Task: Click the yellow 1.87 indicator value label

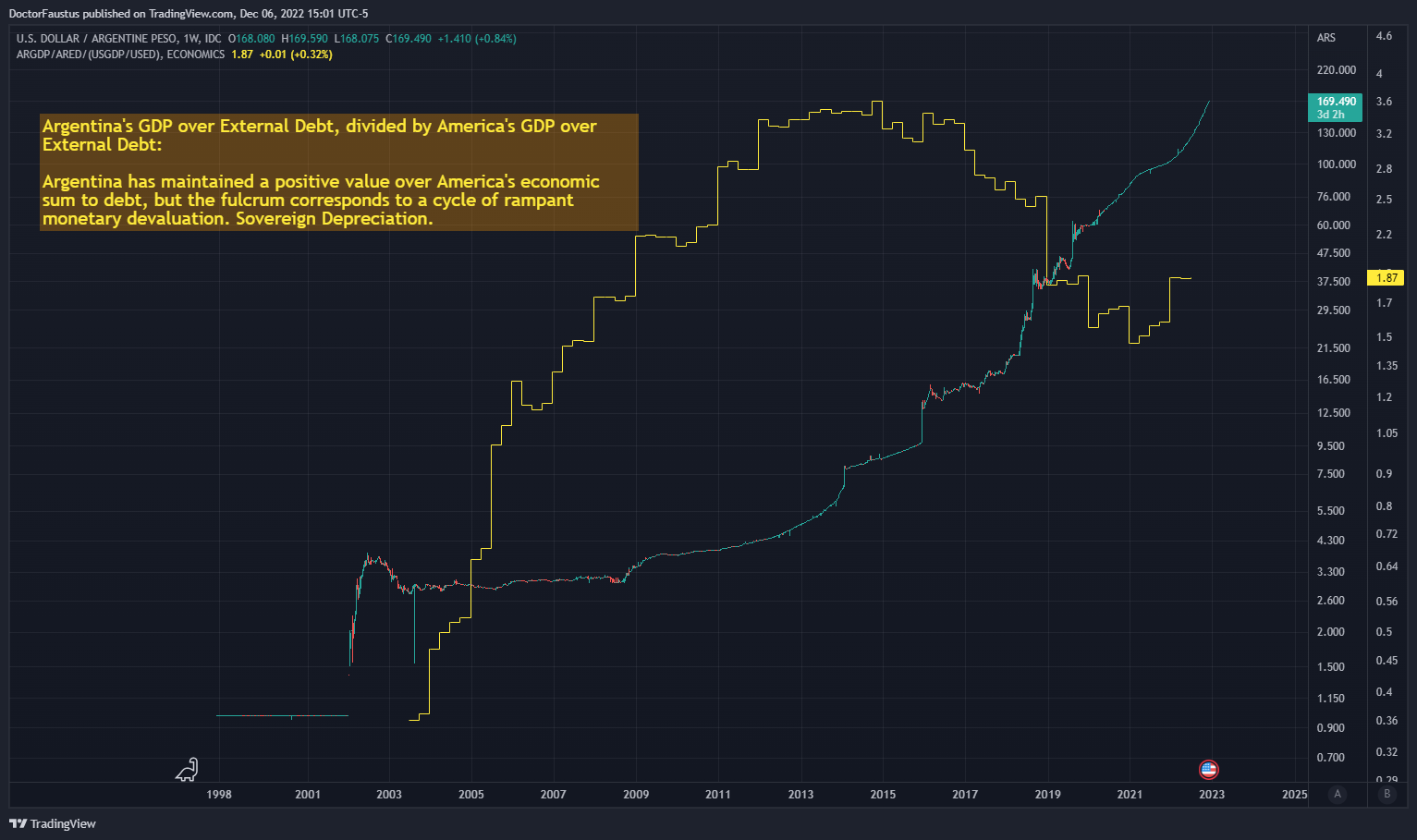Action: coord(1386,277)
